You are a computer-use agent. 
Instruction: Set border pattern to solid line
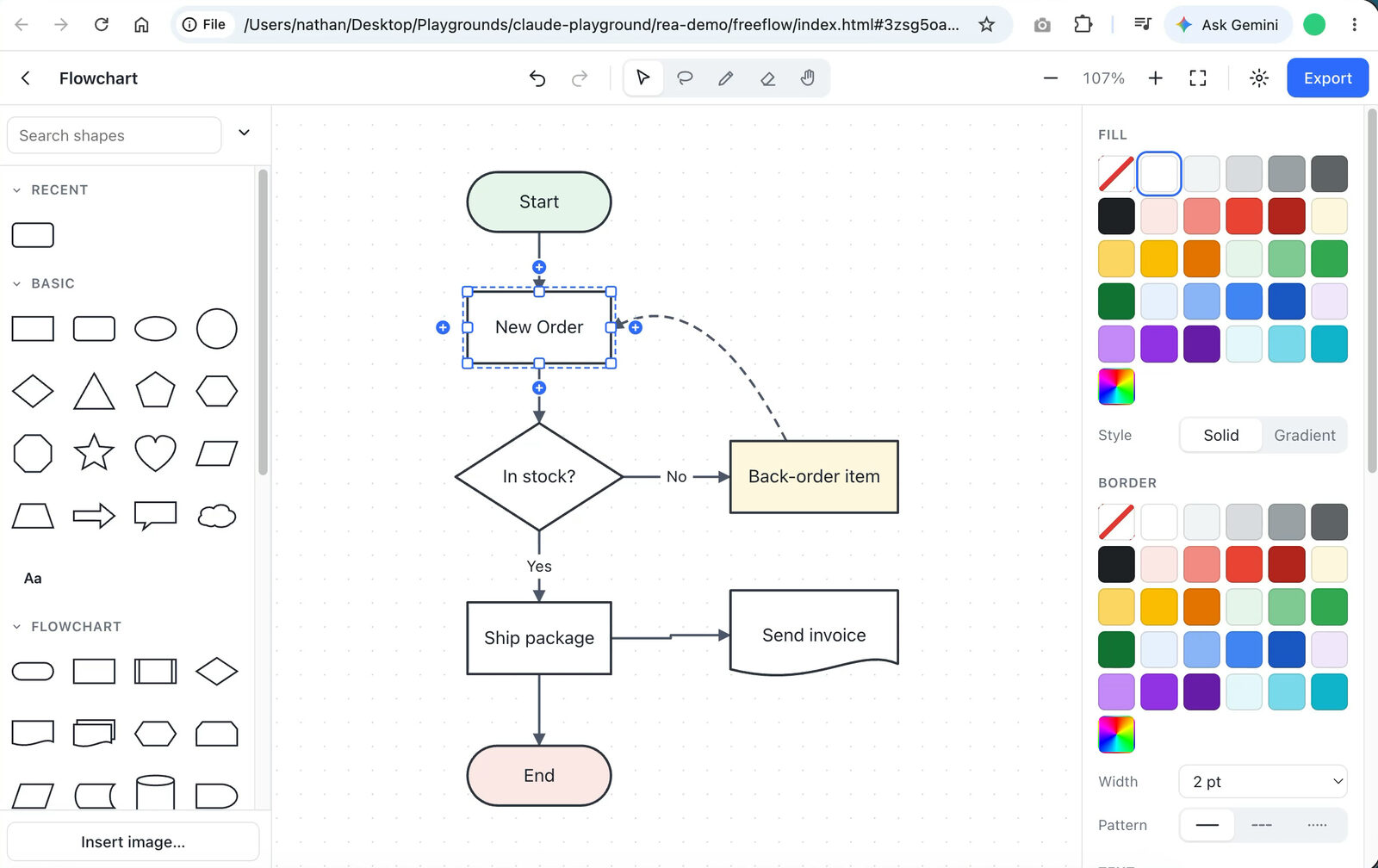click(1207, 825)
